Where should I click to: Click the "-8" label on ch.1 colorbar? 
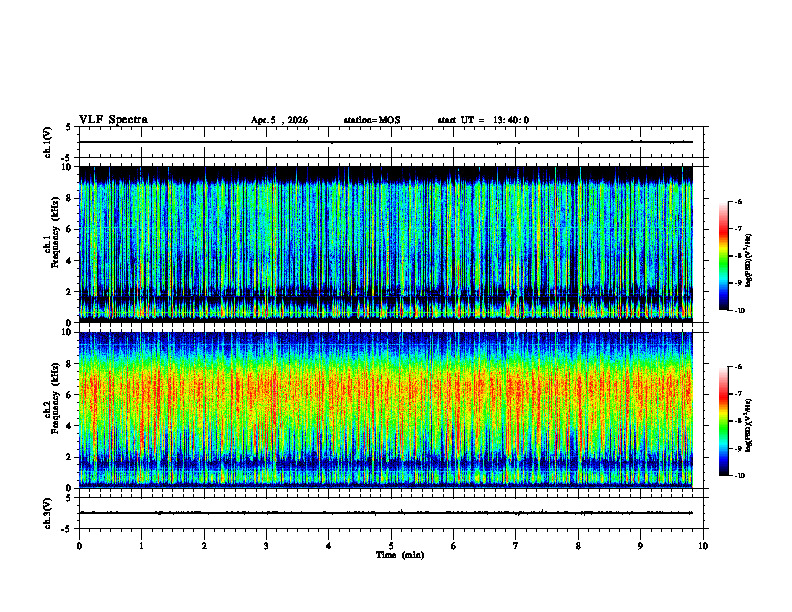point(738,256)
